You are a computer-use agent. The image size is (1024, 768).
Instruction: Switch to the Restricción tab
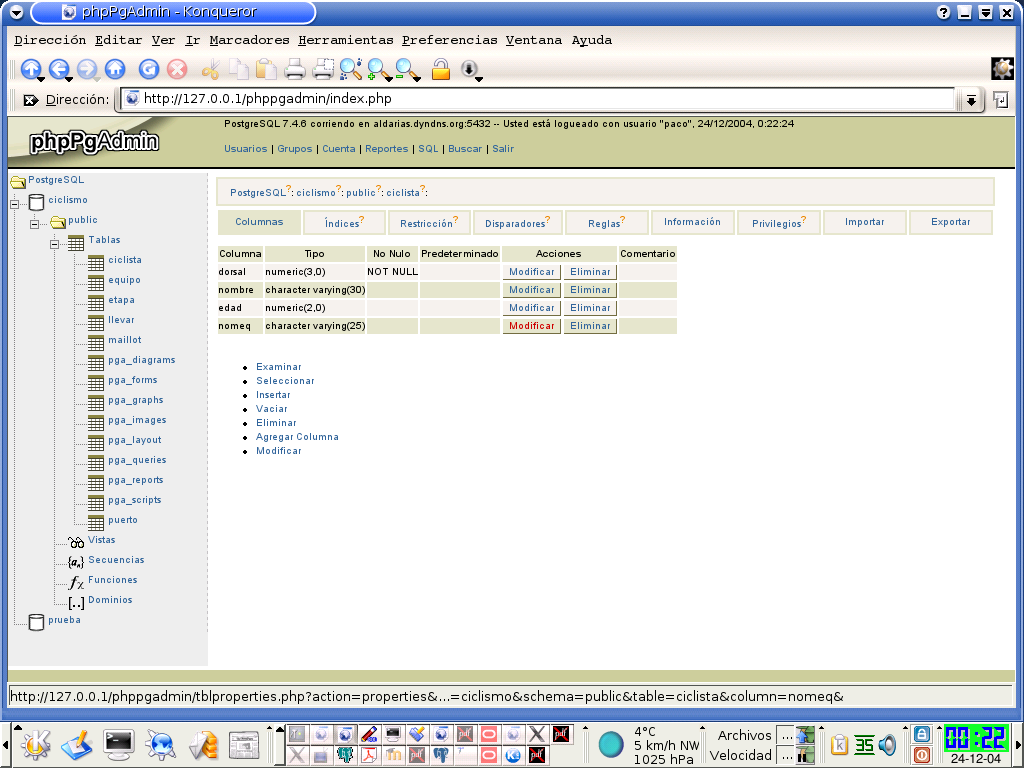point(429,222)
